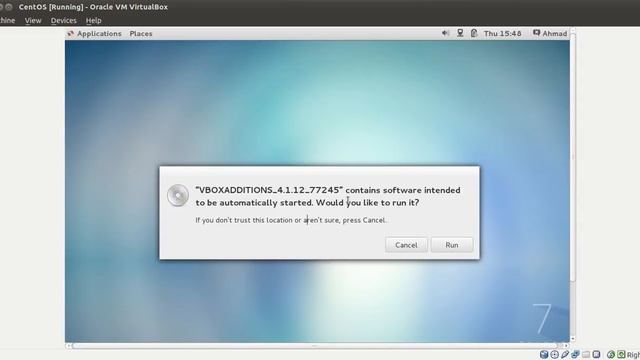Open the Help menu of VirtualBox
Image resolution: width=640 pixels, height=360 pixels.
click(x=93, y=20)
